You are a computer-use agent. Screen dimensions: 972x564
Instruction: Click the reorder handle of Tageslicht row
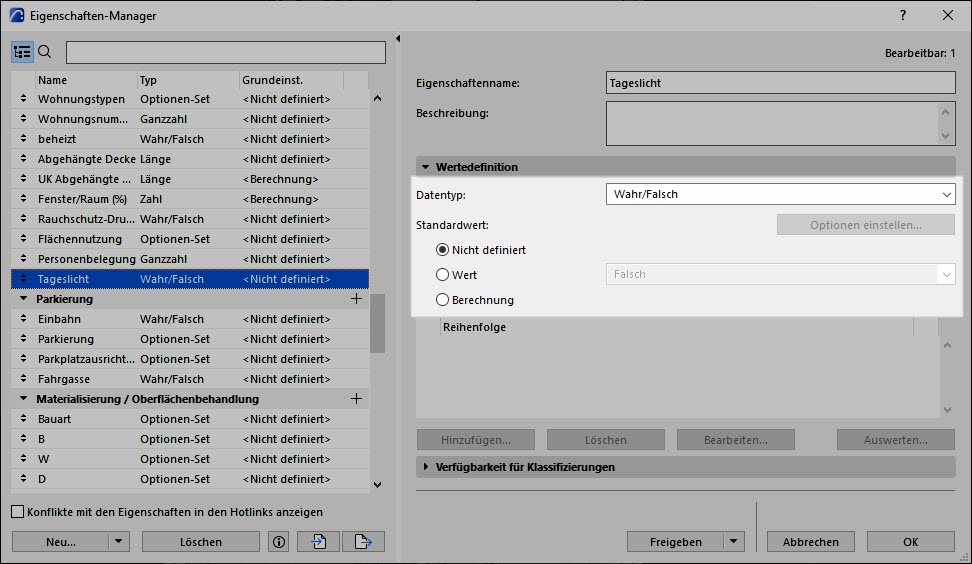pyautogui.click(x=23, y=279)
